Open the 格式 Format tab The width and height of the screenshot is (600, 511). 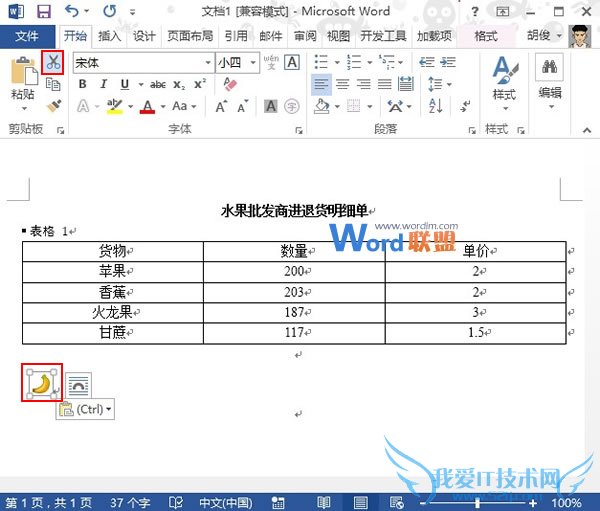point(486,36)
